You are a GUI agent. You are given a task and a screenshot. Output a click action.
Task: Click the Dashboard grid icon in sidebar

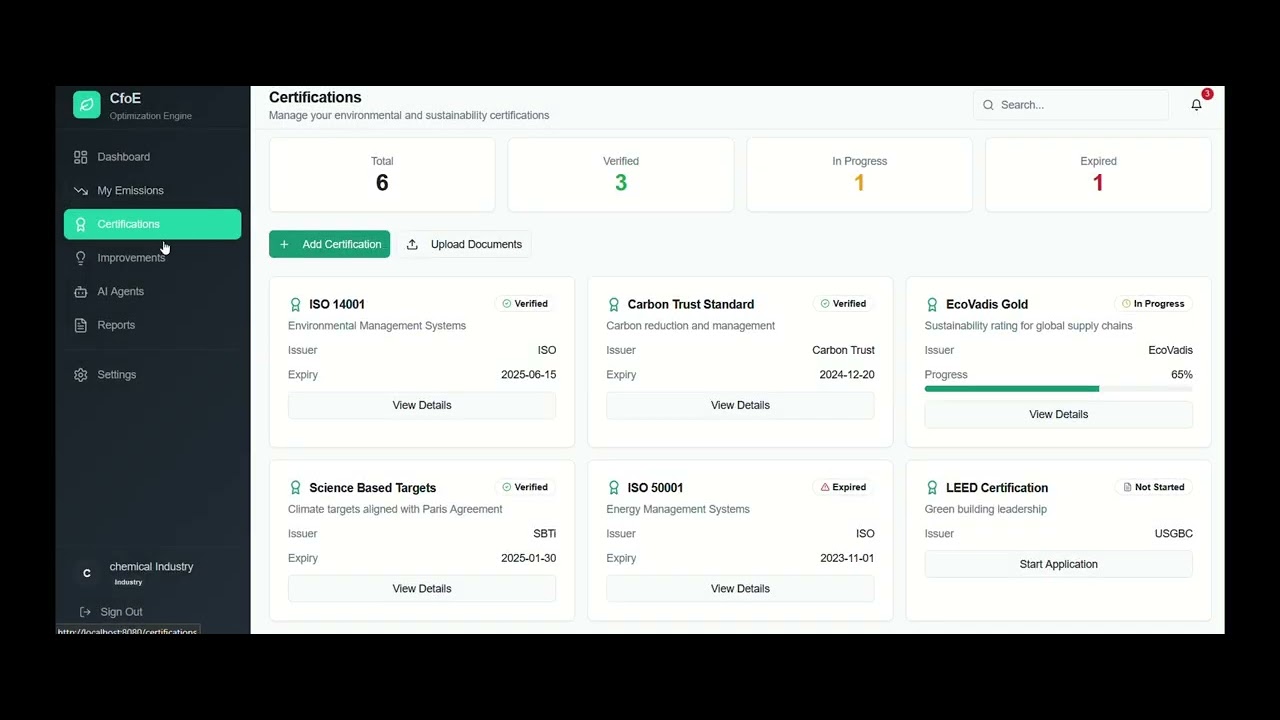[81, 157]
